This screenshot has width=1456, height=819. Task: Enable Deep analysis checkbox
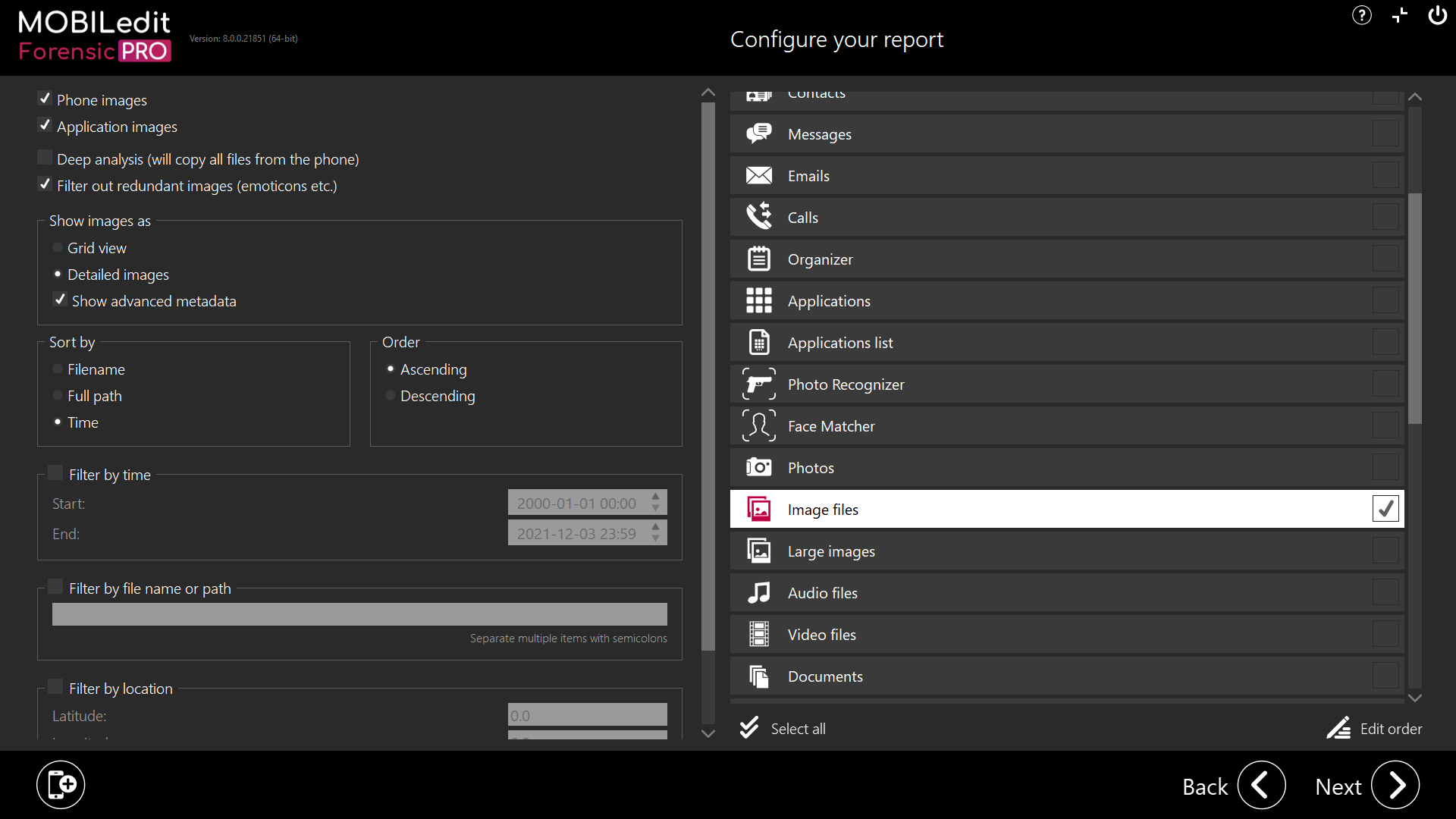(45, 158)
